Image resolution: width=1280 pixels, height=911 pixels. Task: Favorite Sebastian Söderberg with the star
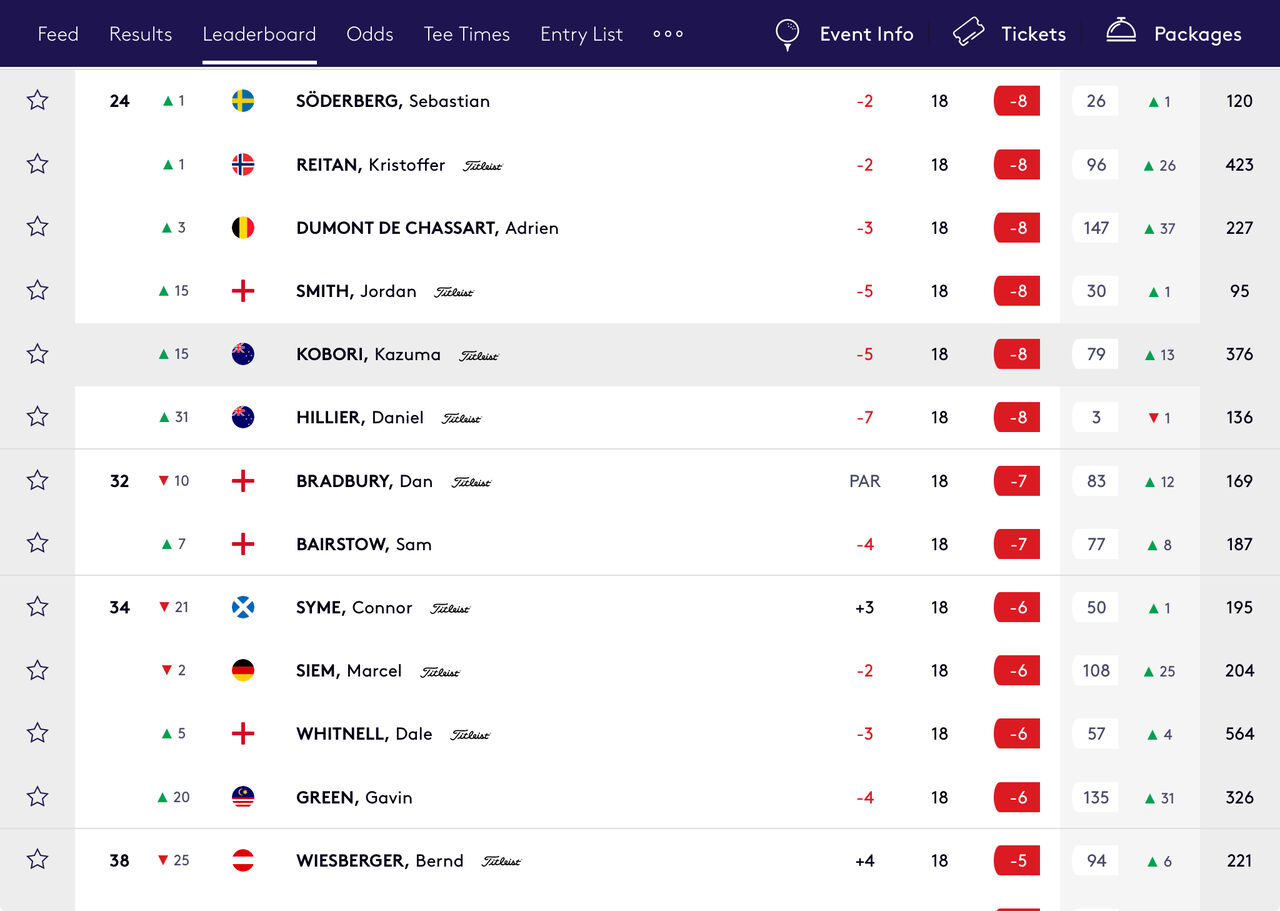[x=37, y=100]
